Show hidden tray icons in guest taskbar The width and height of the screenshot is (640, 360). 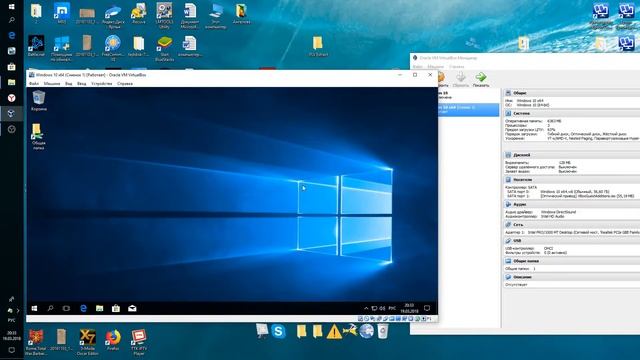click(366, 308)
